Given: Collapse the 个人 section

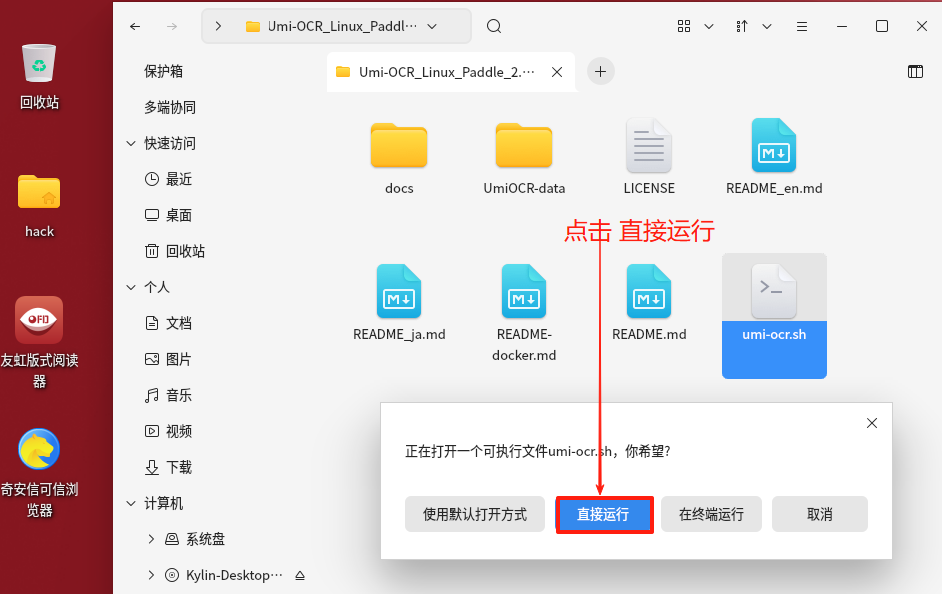Looking at the screenshot, I should coord(131,287).
